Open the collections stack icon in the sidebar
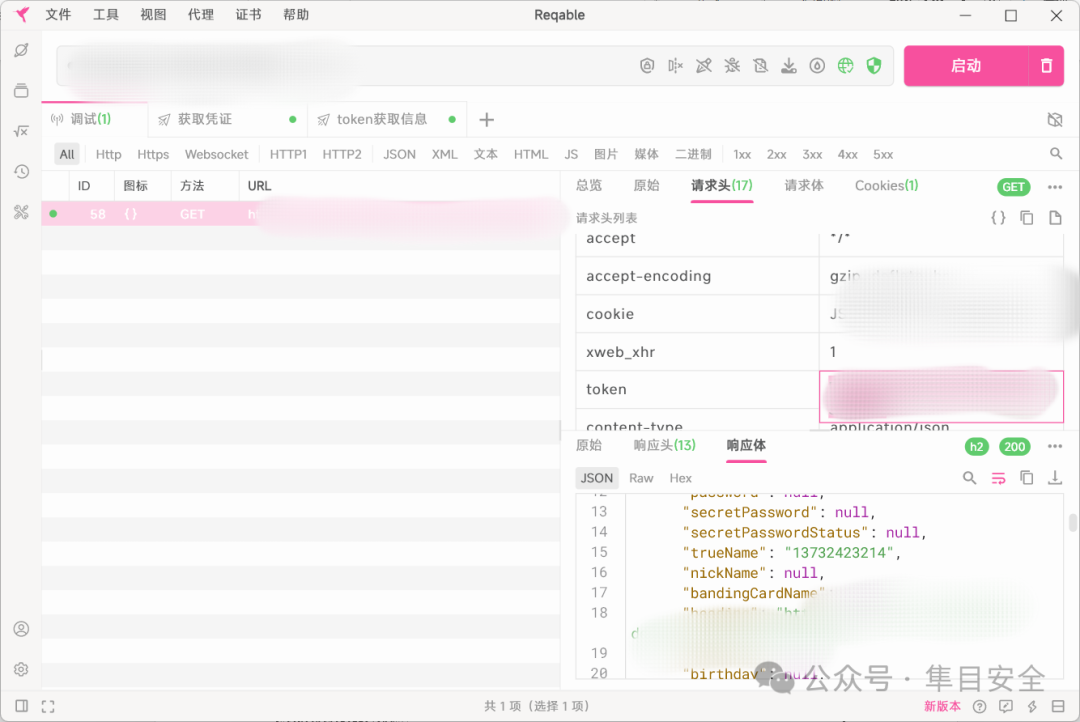Screen dimensions: 1080x722 click(21, 90)
